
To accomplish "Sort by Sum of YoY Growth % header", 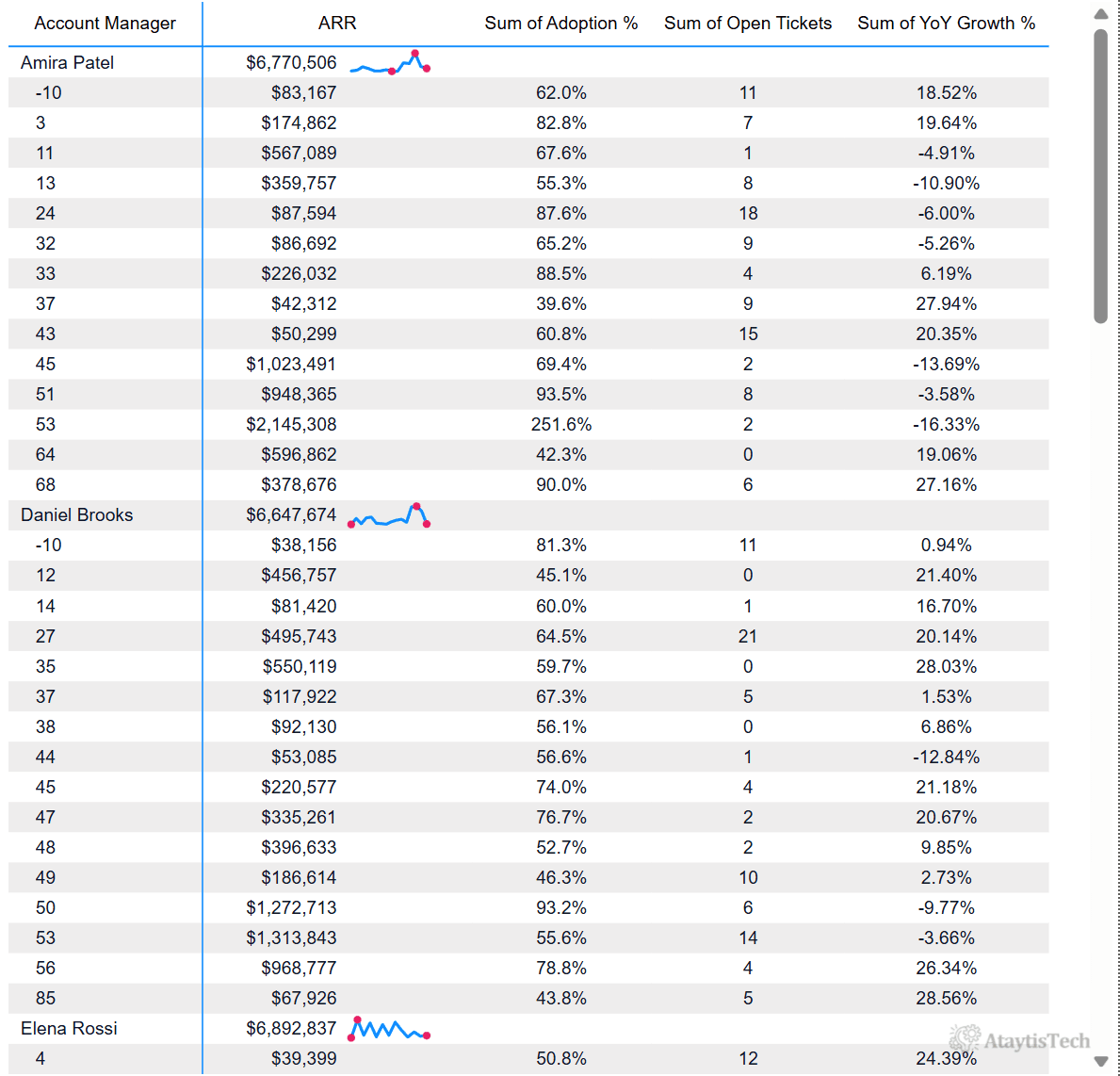I will tap(947, 23).
